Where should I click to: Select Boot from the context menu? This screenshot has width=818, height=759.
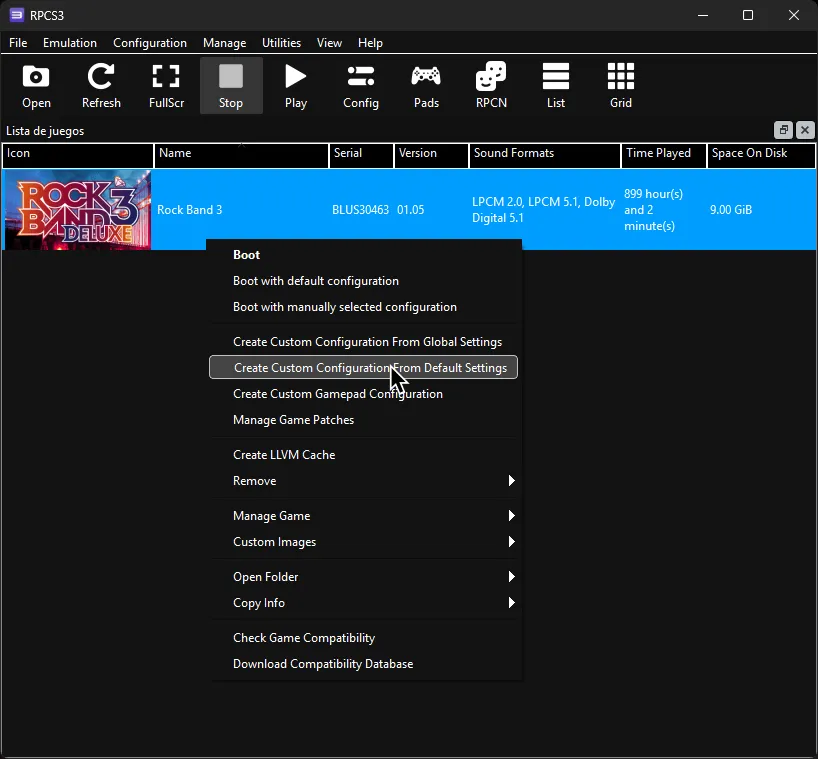tap(246, 254)
